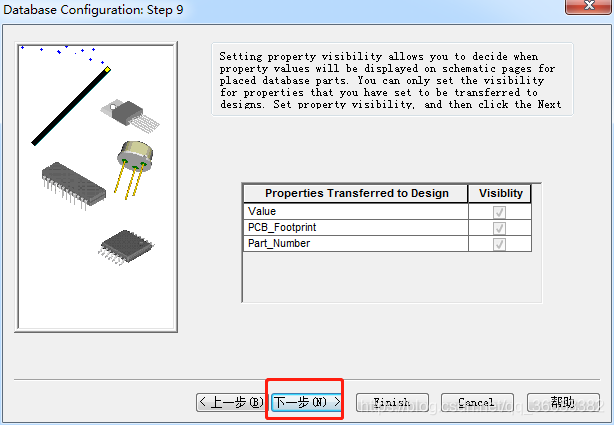Toggle visibility checkbox for PCB_Footprint
The image size is (614, 425).
pyautogui.click(x=499, y=227)
